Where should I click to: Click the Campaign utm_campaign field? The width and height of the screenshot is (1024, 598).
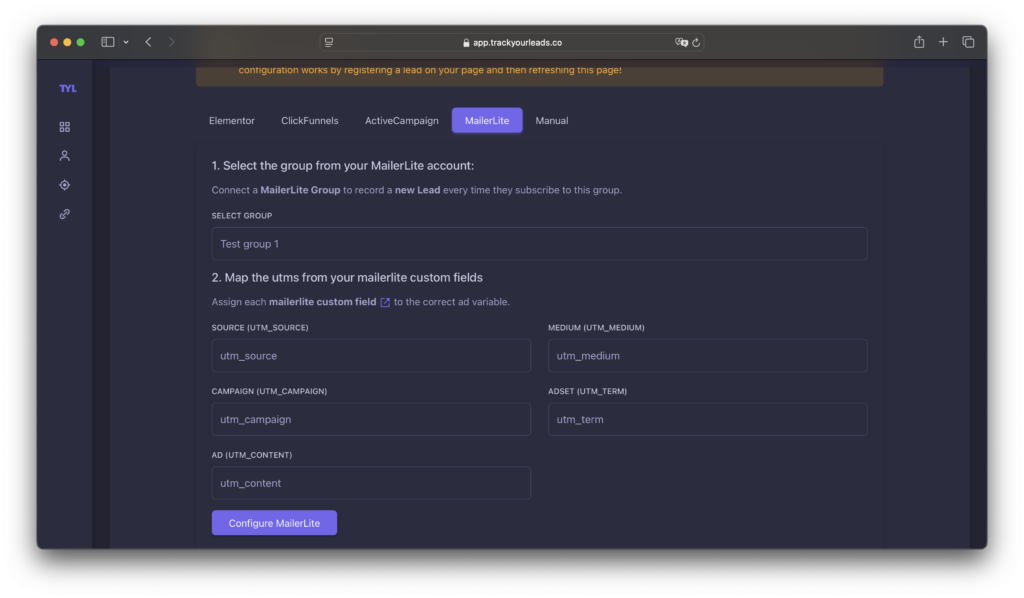371,419
